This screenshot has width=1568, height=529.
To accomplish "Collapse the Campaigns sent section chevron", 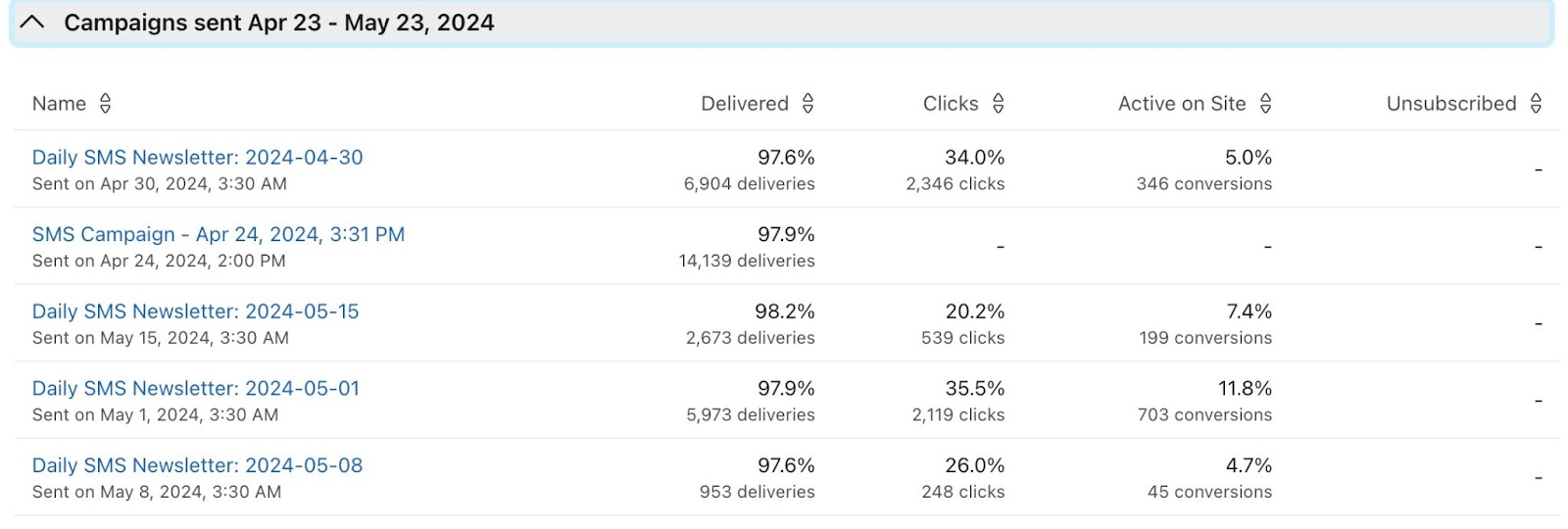I will pos(32,23).
